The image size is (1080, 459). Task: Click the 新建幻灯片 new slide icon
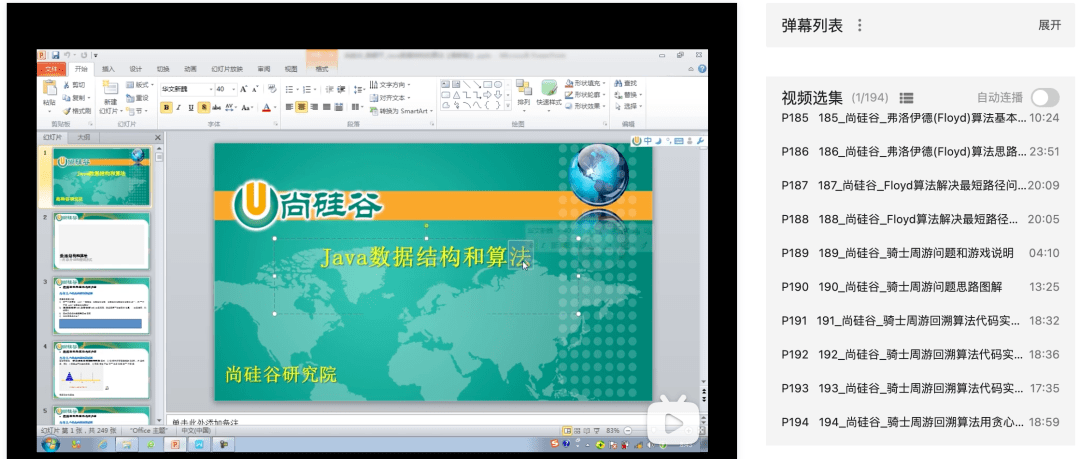[x=110, y=92]
